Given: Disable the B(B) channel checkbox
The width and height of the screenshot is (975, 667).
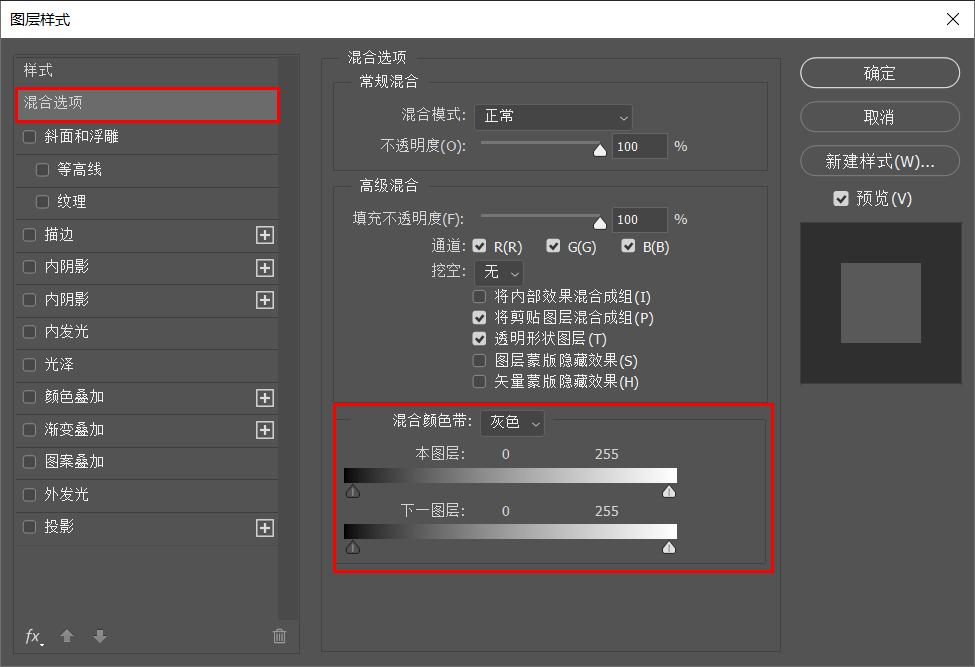Looking at the screenshot, I should point(628,245).
